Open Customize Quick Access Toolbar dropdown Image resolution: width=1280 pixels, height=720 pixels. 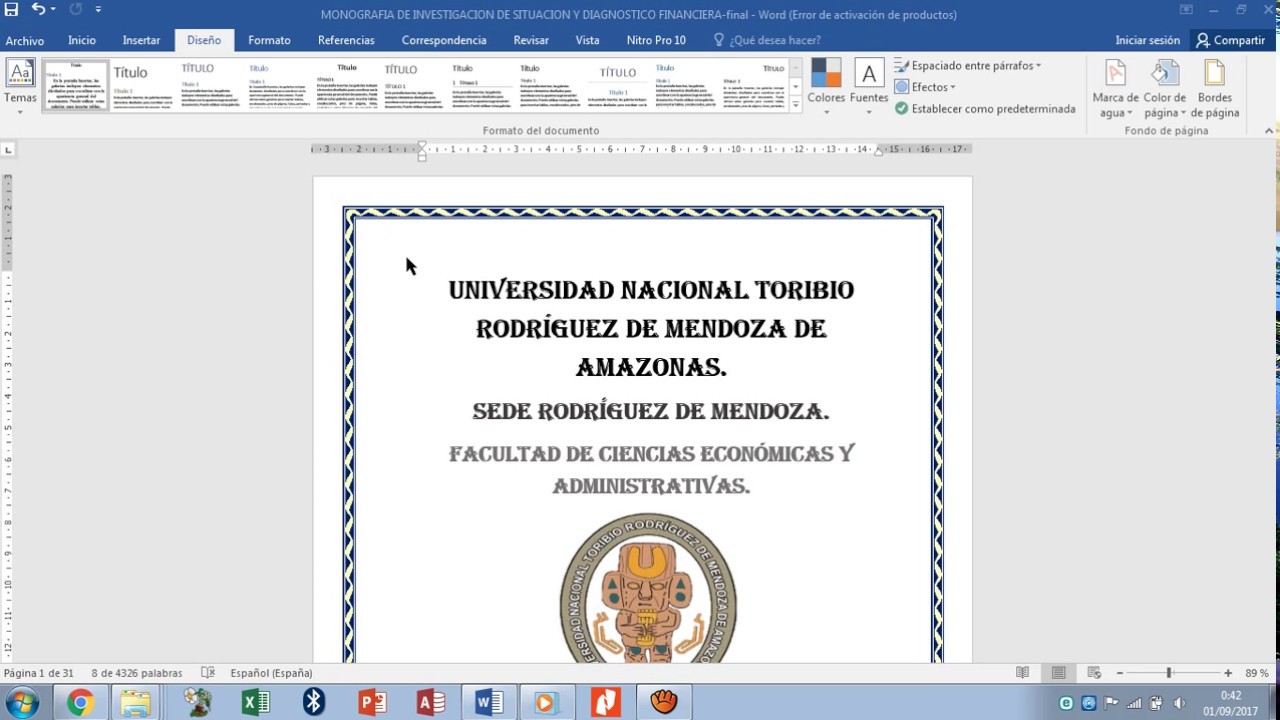[98, 10]
